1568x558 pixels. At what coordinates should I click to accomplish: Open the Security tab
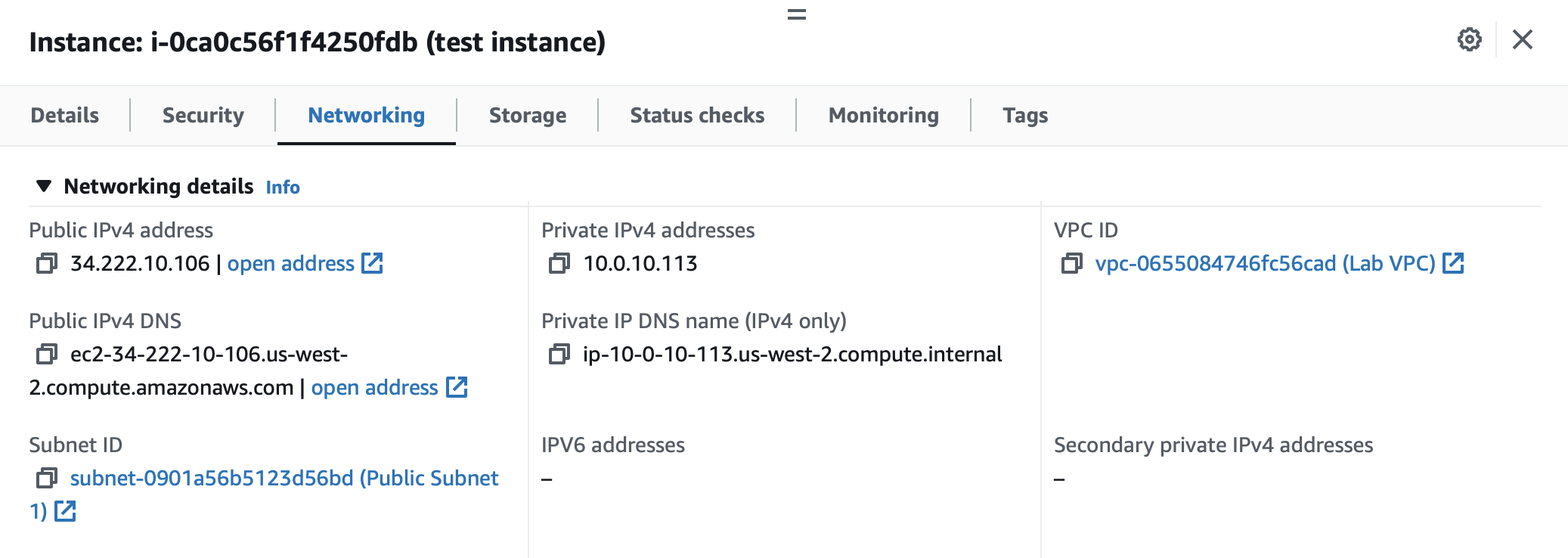point(203,115)
